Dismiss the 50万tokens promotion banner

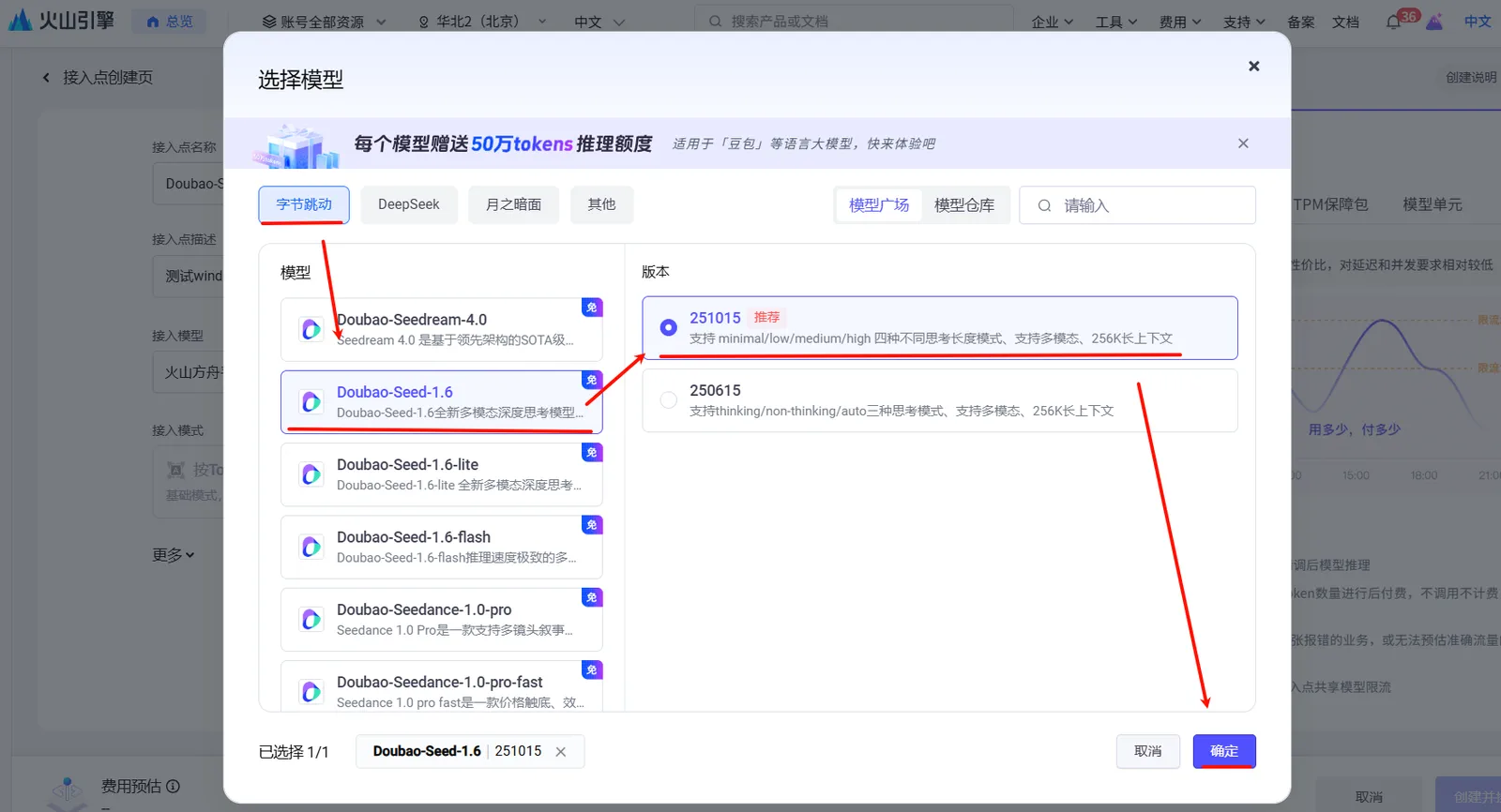(1243, 143)
